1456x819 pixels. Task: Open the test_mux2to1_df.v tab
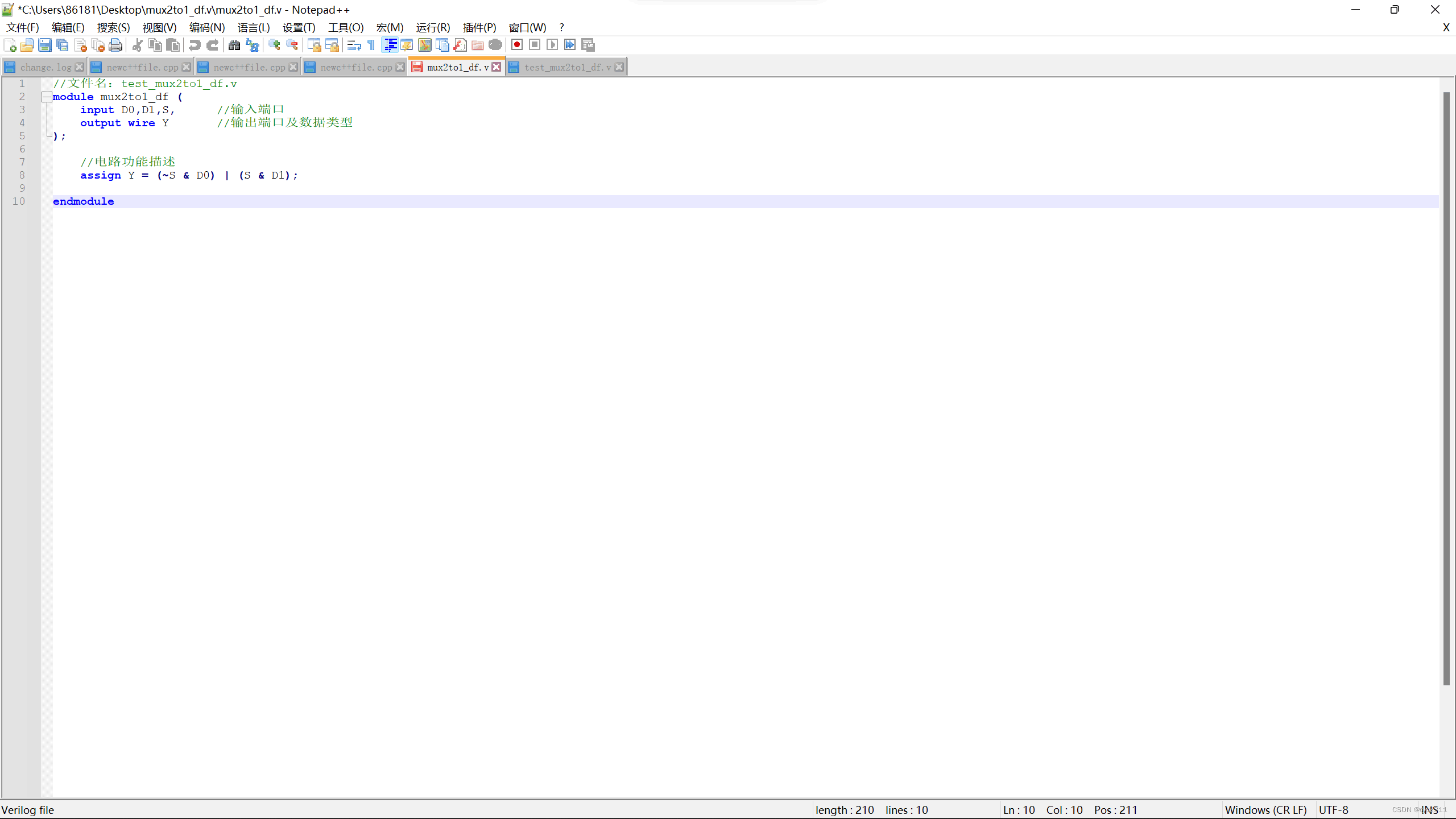(565, 67)
